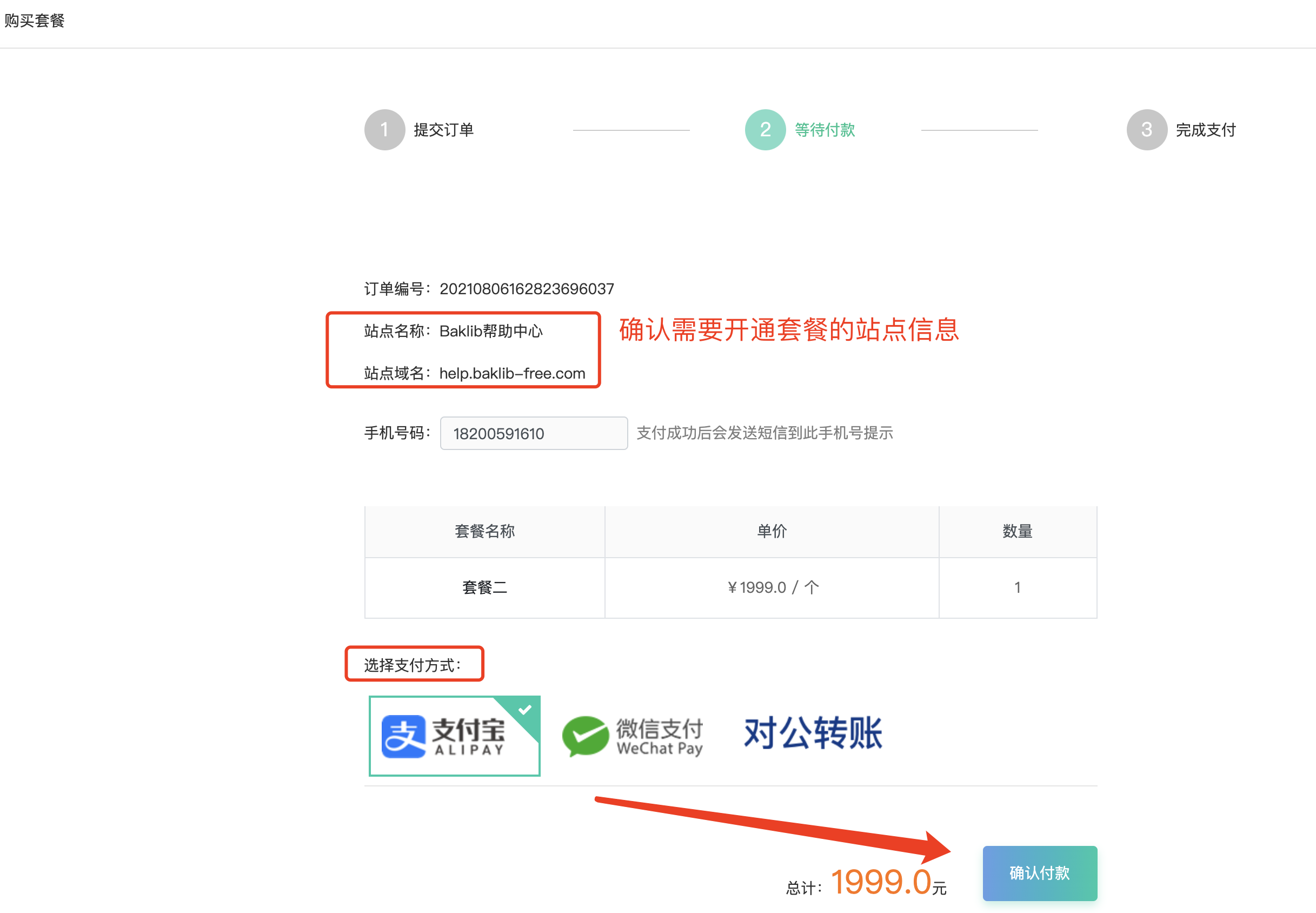Click step 3 circle for 完成支付
This screenshot has height=913, width=1316.
(1147, 130)
